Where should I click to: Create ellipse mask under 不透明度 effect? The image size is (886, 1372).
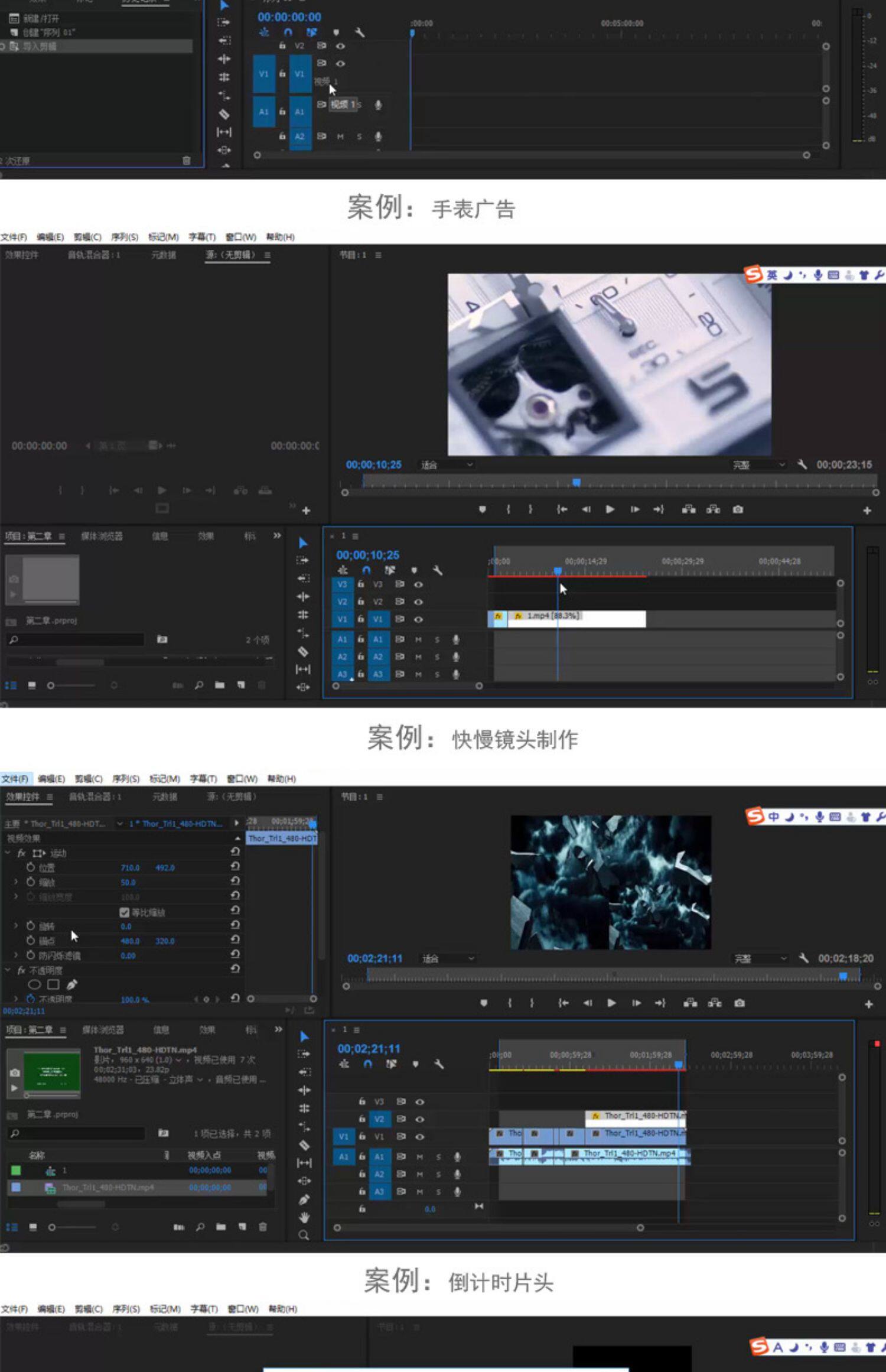click(x=34, y=984)
